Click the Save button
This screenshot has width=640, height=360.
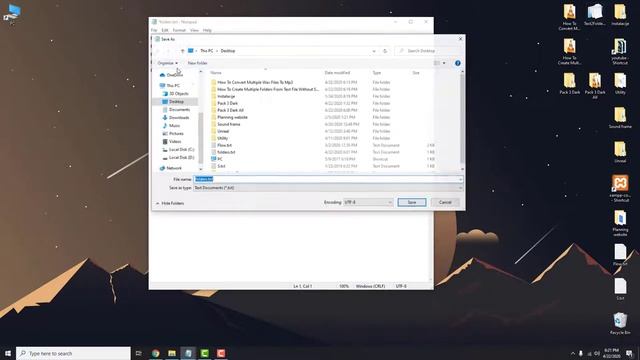click(x=412, y=202)
